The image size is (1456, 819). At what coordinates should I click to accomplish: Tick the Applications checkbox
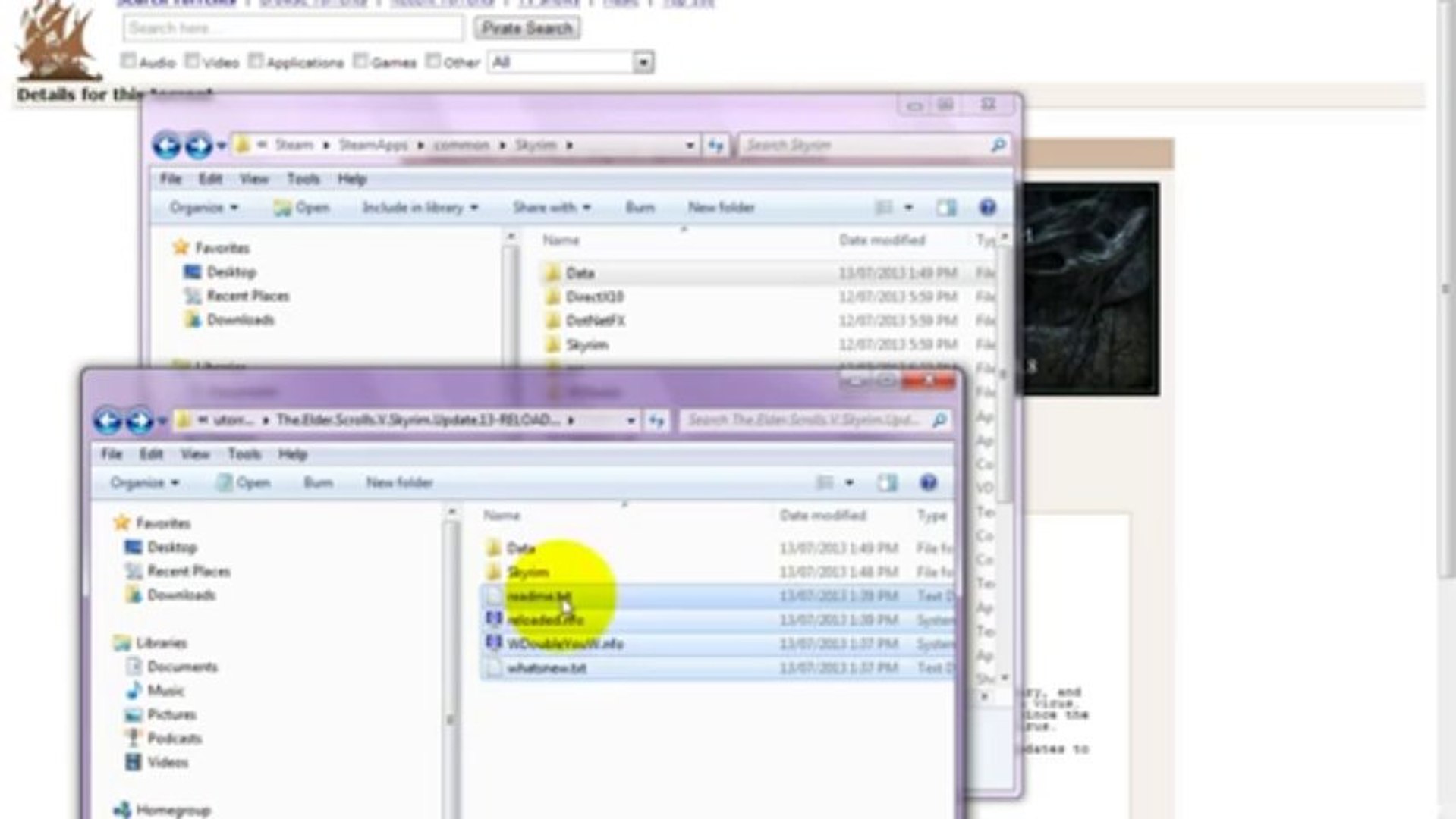point(256,61)
